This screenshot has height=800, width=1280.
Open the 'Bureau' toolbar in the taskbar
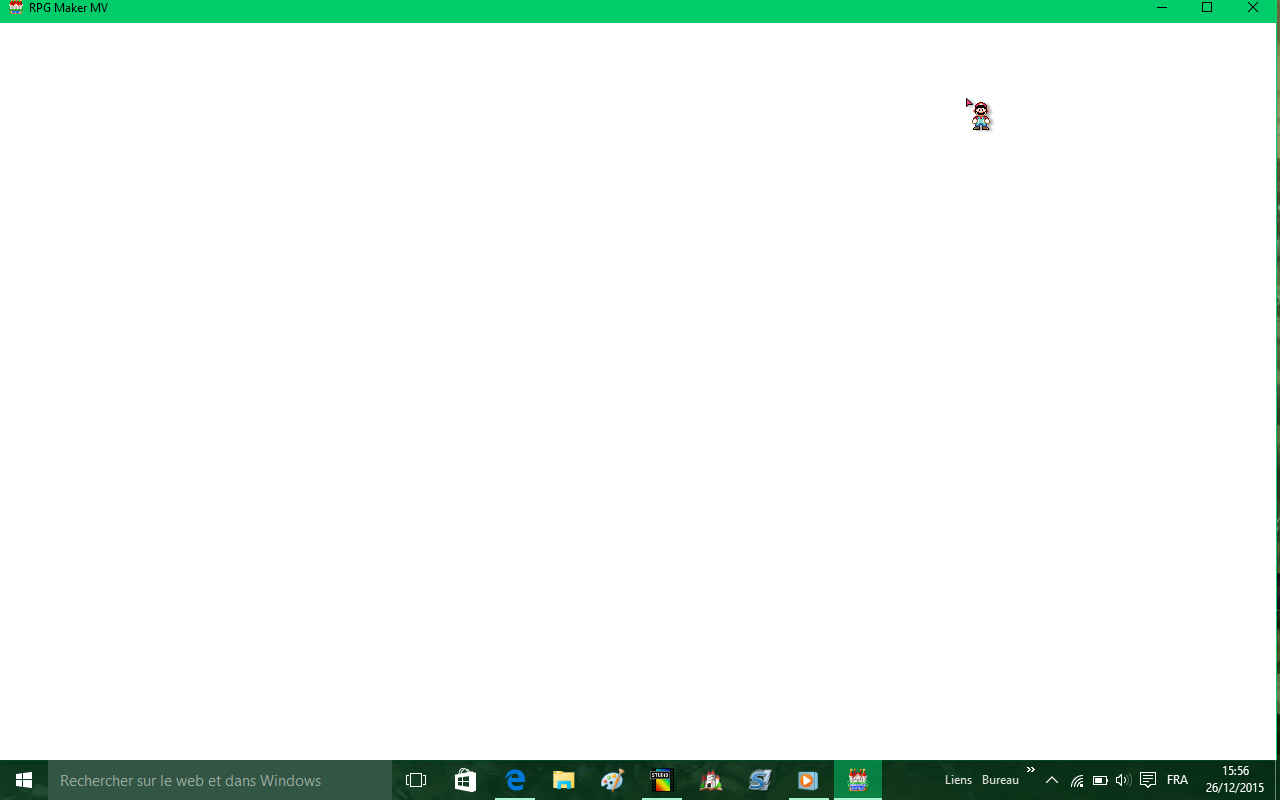click(1000, 780)
